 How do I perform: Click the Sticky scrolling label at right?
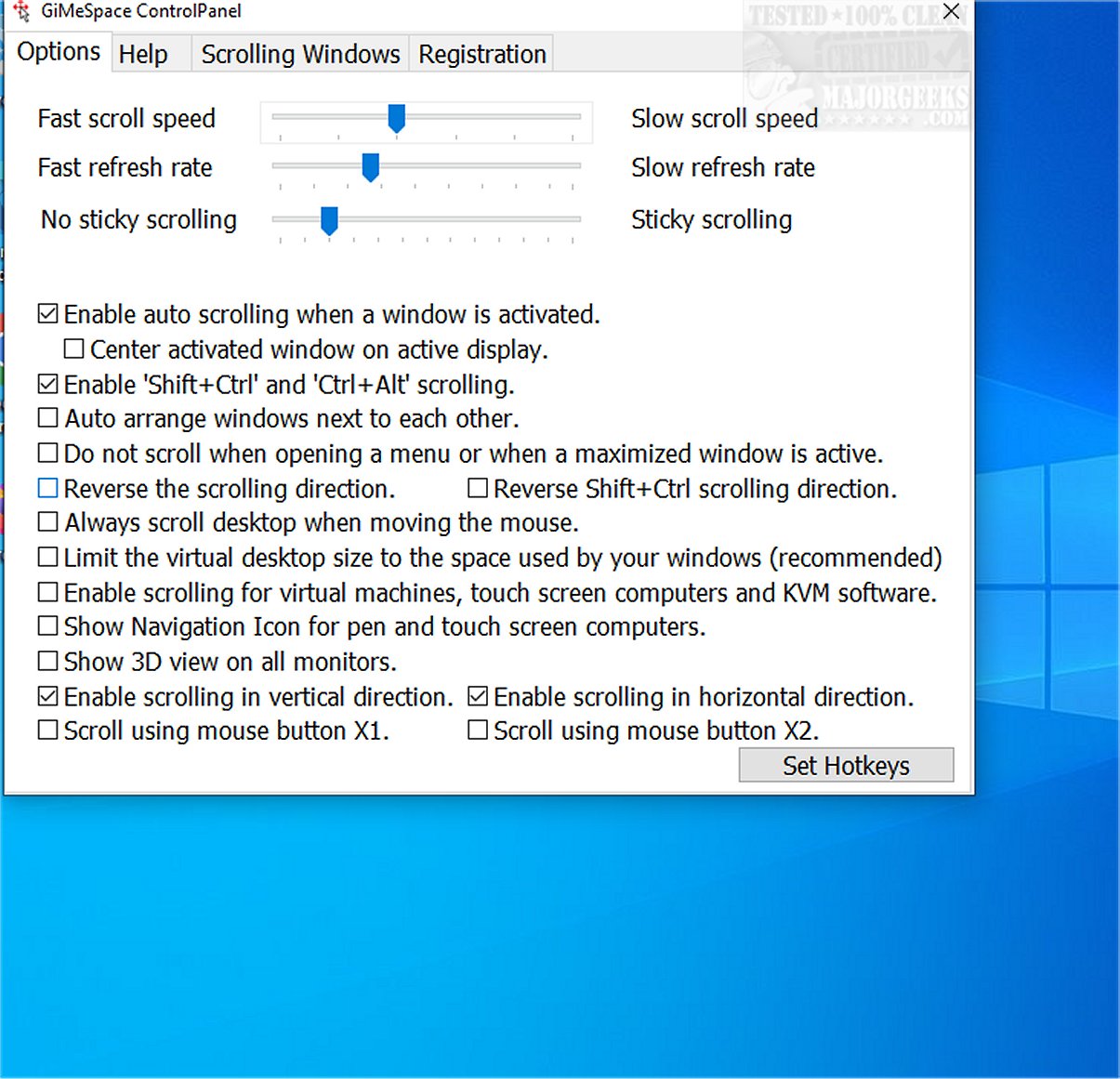pyautogui.click(x=711, y=219)
